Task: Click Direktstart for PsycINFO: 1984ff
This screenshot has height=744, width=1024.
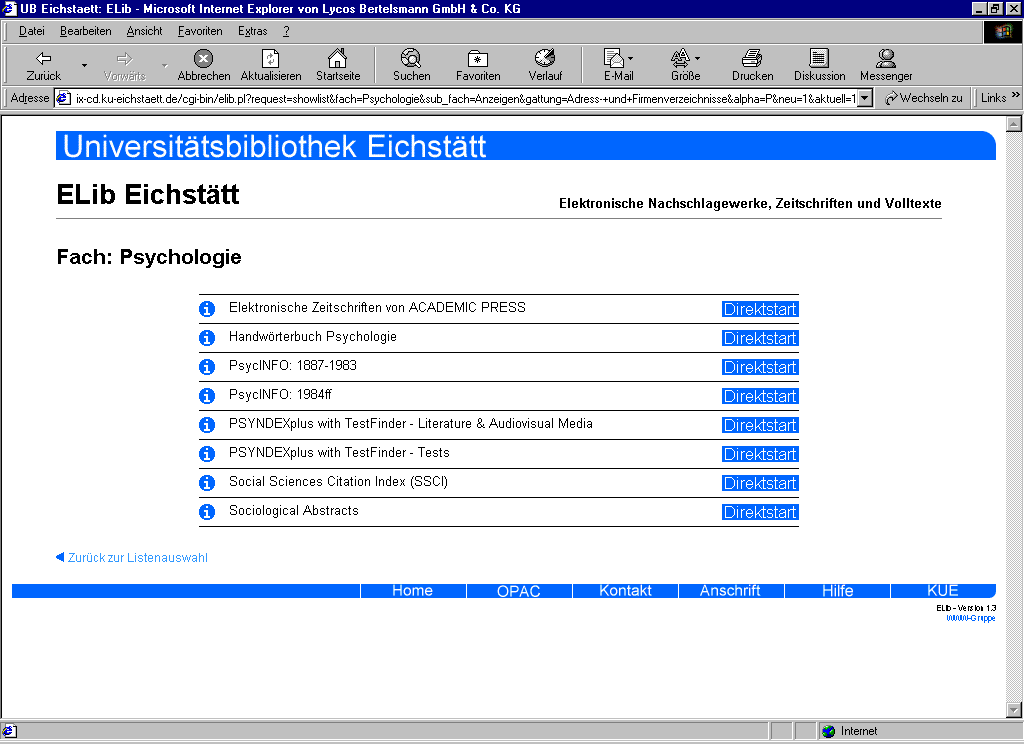Action: coord(760,396)
